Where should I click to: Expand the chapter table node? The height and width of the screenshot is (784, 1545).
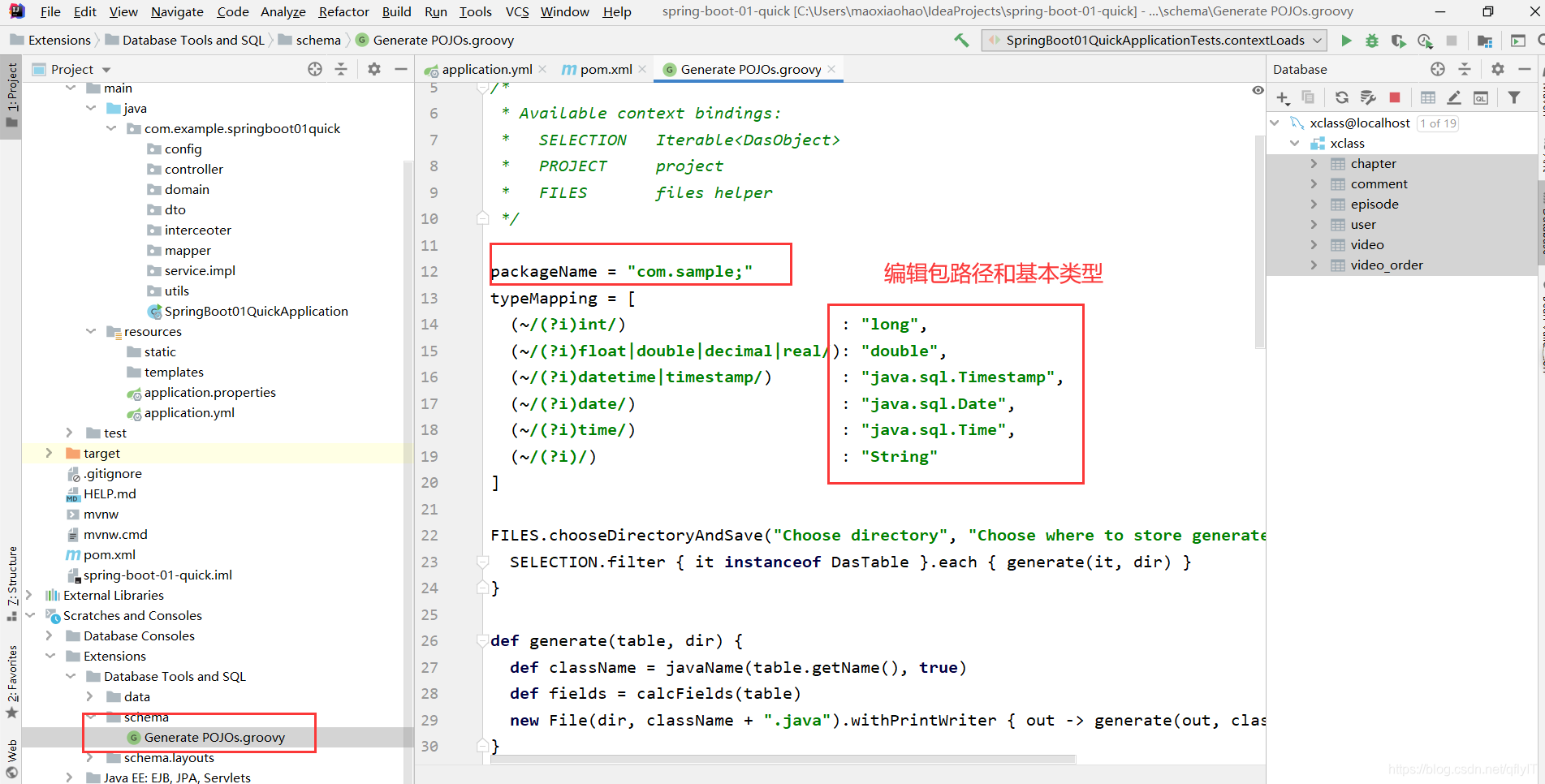pyautogui.click(x=1314, y=163)
